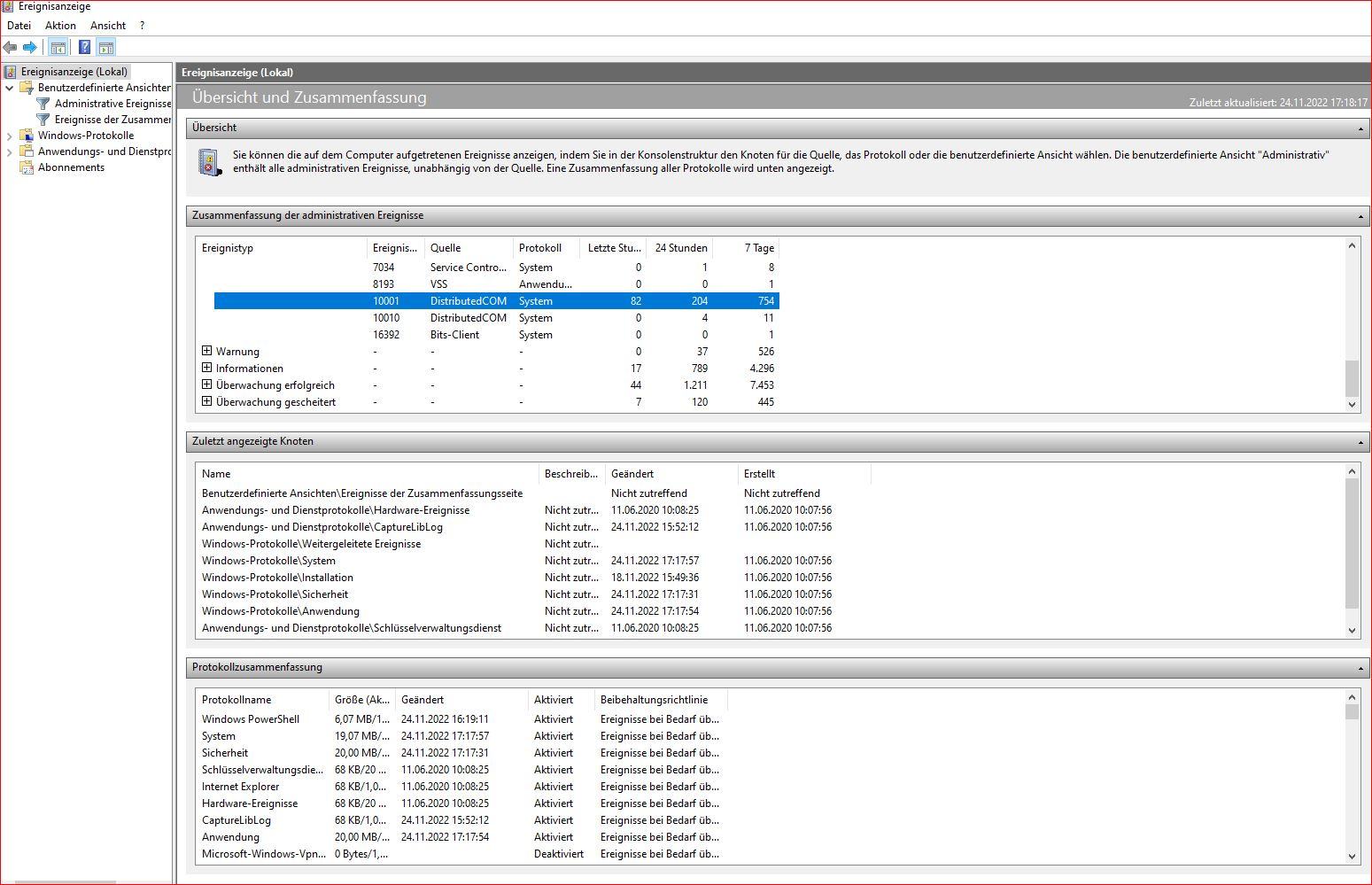Toggle the action pane toolbar icon

pyautogui.click(x=106, y=47)
